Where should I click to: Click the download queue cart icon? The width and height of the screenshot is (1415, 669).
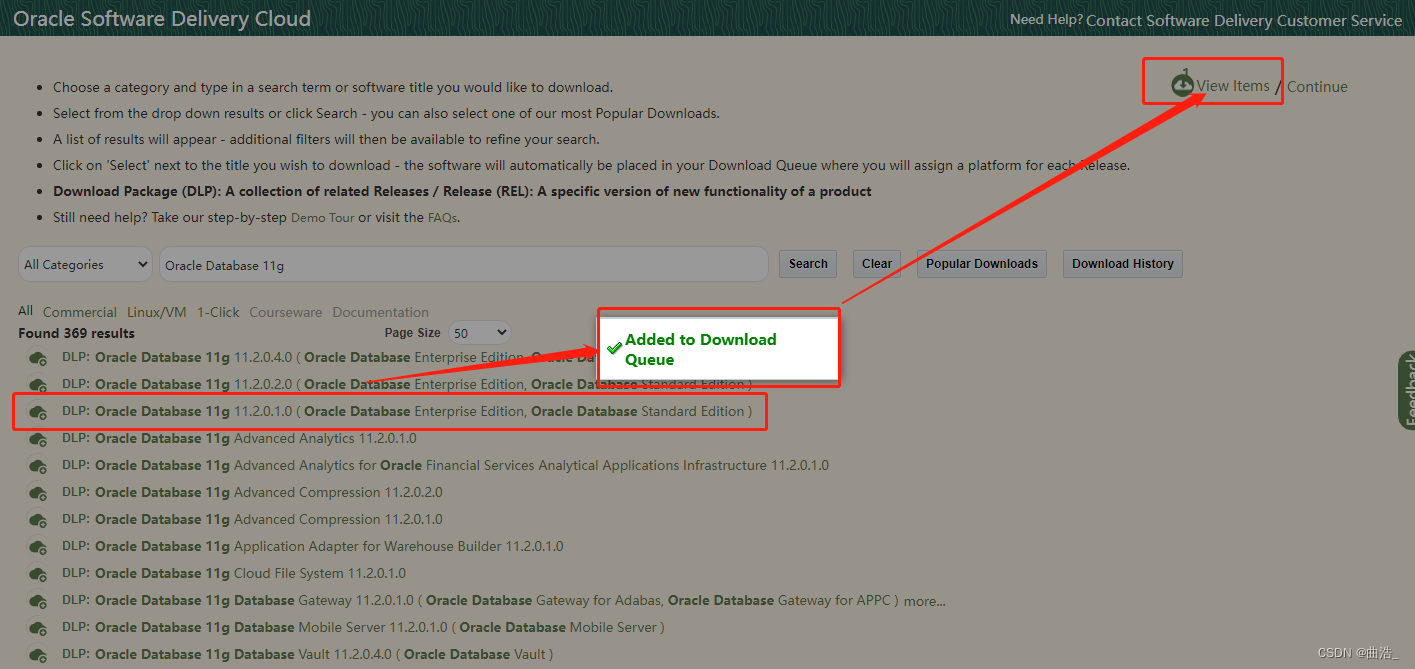[x=1183, y=85]
